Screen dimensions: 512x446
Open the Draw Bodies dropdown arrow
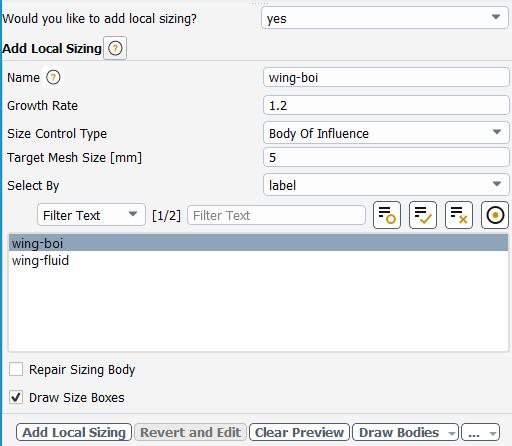(x=452, y=433)
